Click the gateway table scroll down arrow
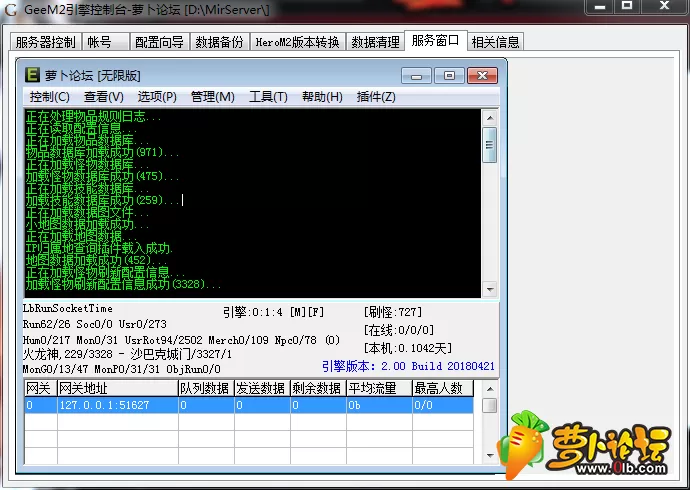This screenshot has width=690, height=490. click(490, 456)
